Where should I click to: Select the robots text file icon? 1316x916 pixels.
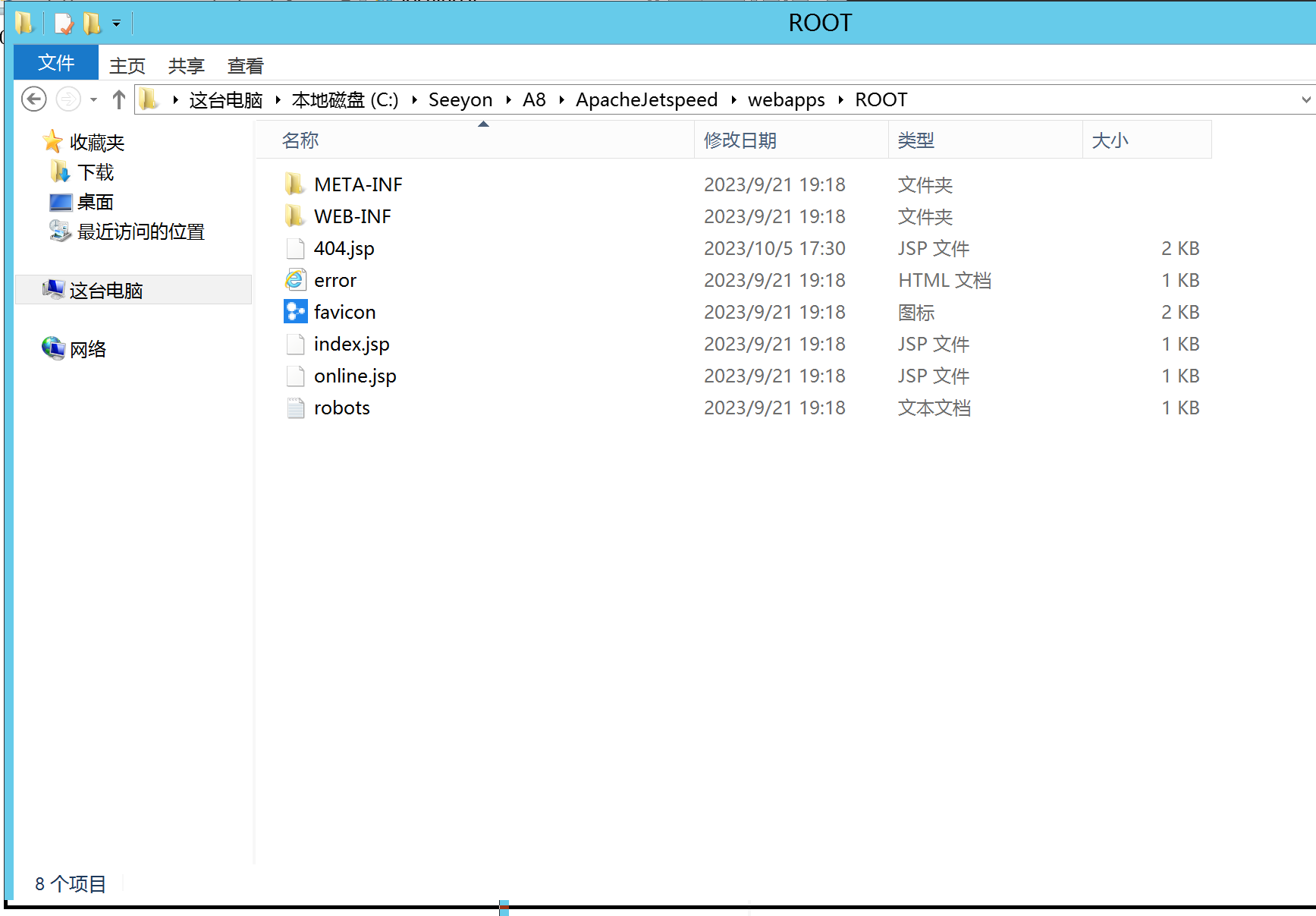pyautogui.click(x=295, y=408)
